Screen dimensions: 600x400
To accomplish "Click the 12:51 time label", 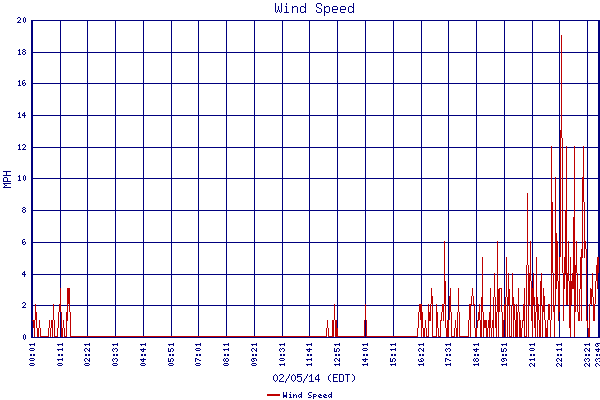I will (x=338, y=354).
